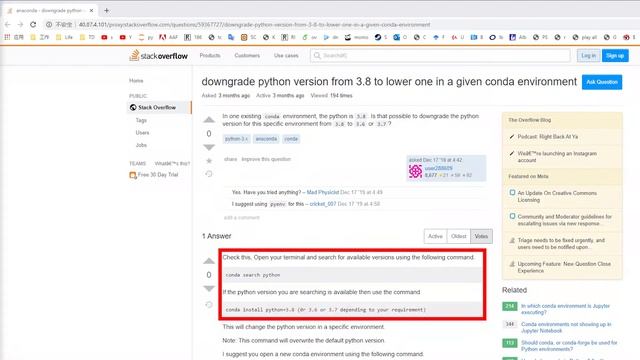Open related: Conda environments not showing up

[566, 327]
